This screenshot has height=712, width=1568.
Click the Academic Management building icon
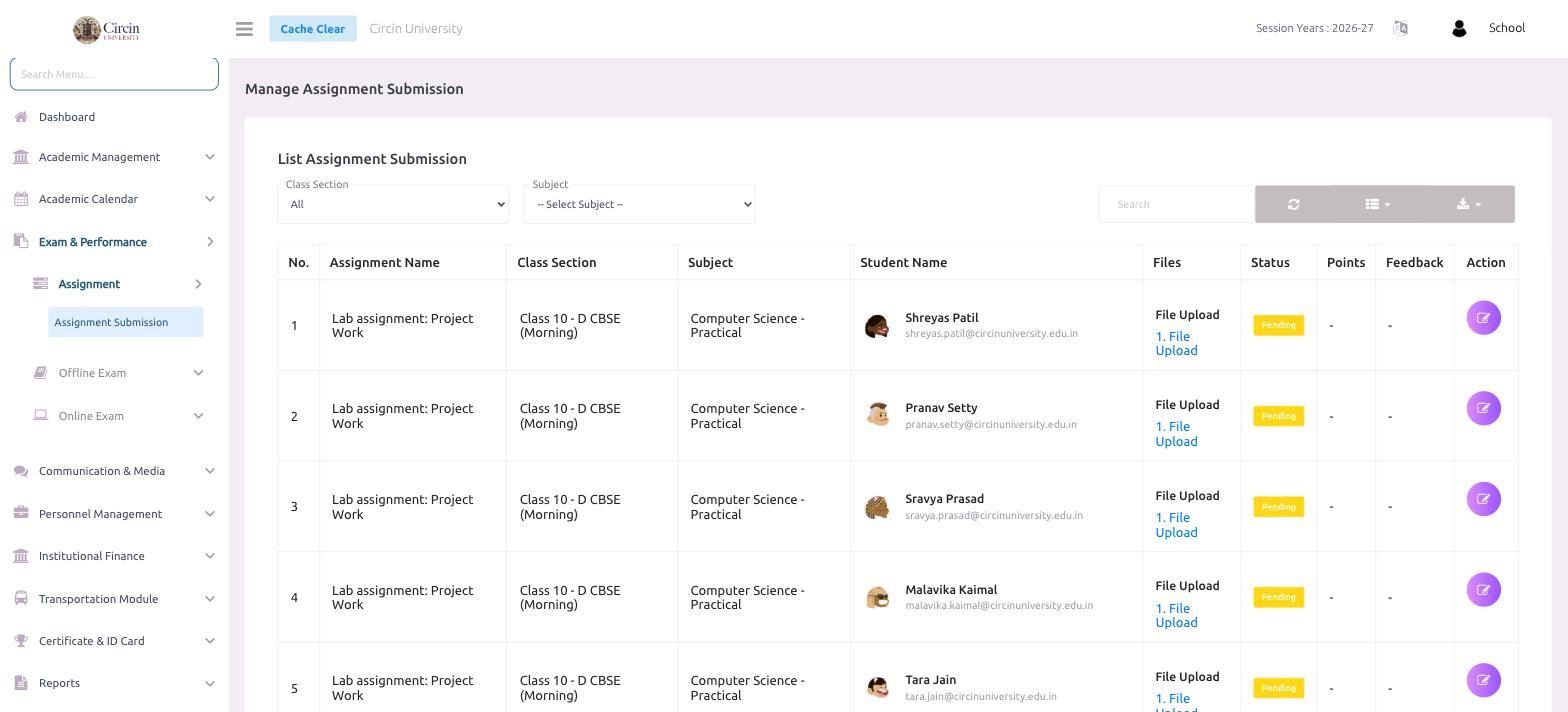pos(21,157)
